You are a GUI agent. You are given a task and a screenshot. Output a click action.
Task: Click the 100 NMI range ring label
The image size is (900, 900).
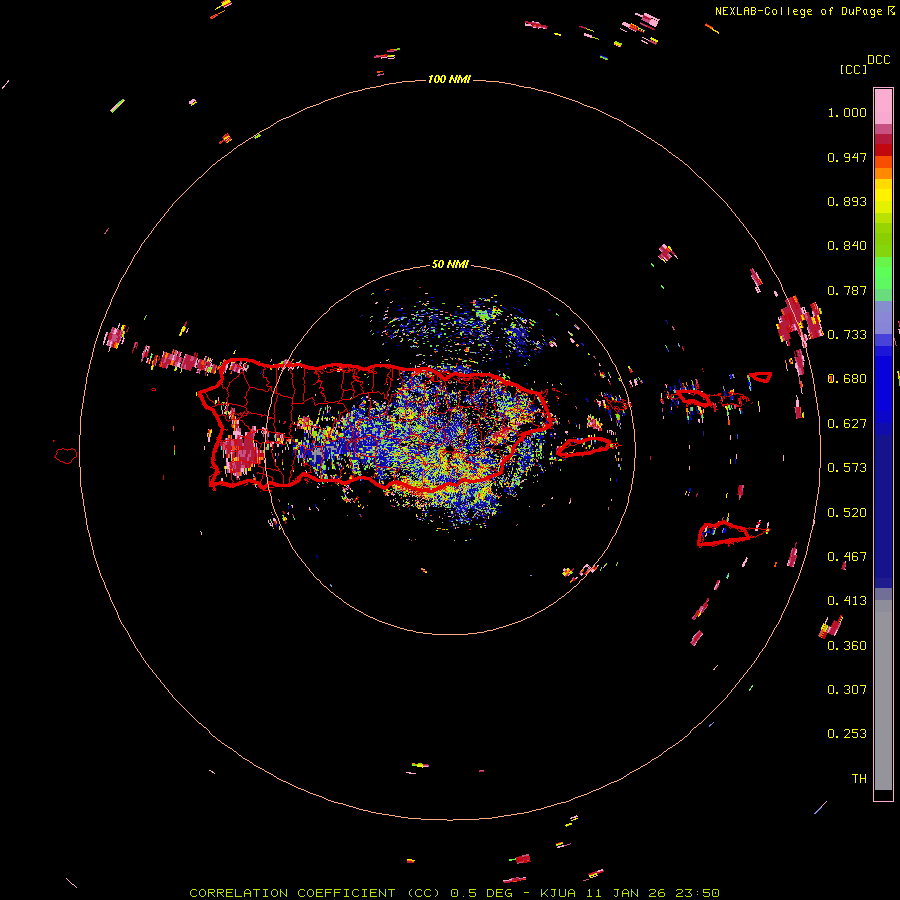449,79
